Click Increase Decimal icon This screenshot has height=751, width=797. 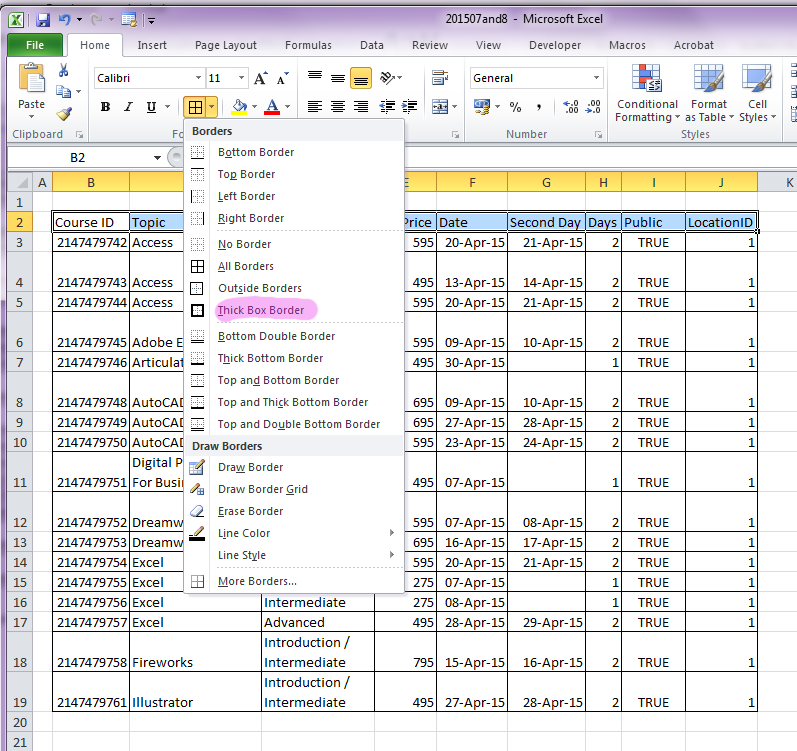(570, 107)
